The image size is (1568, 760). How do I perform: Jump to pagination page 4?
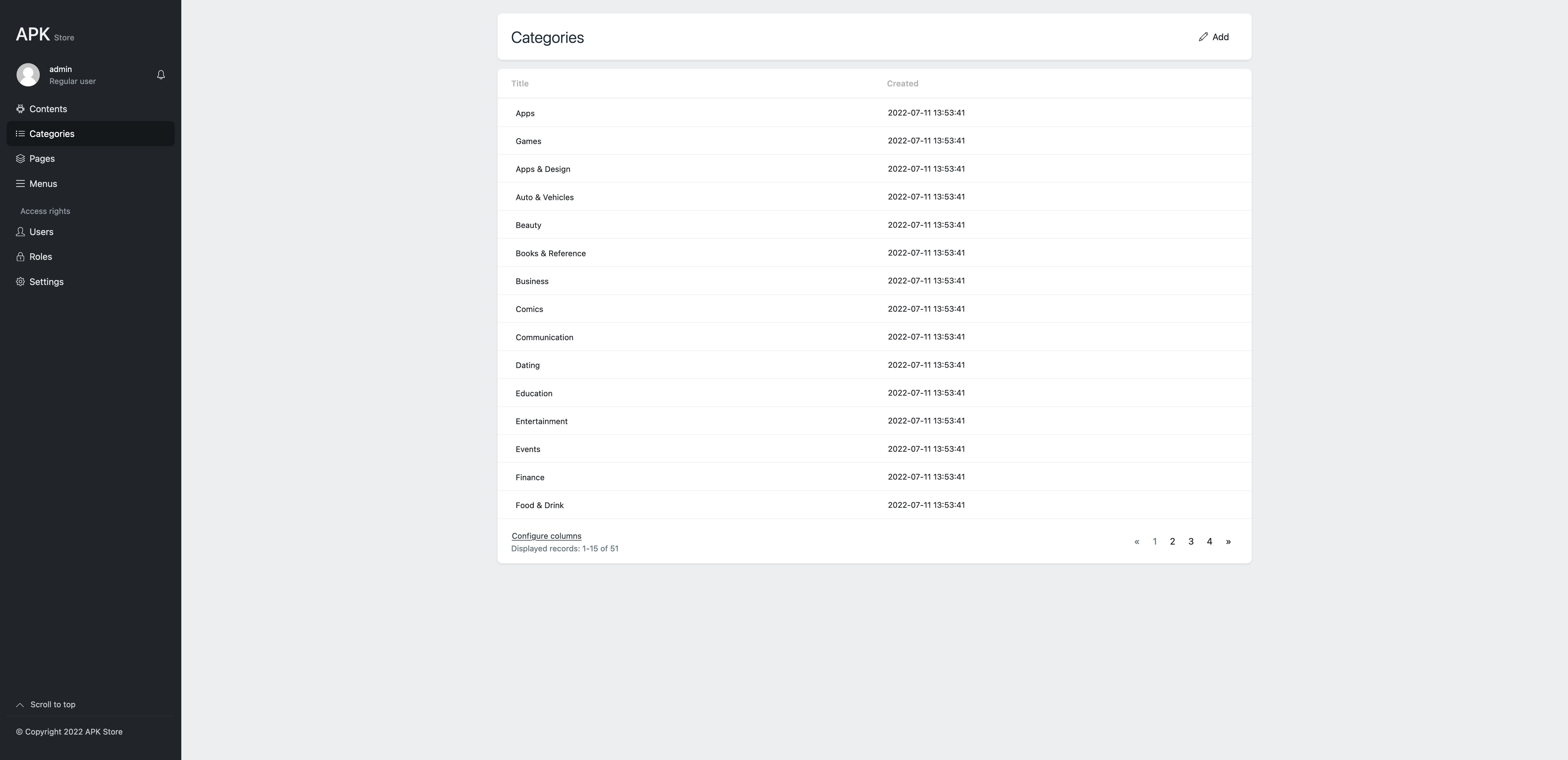[1209, 541]
